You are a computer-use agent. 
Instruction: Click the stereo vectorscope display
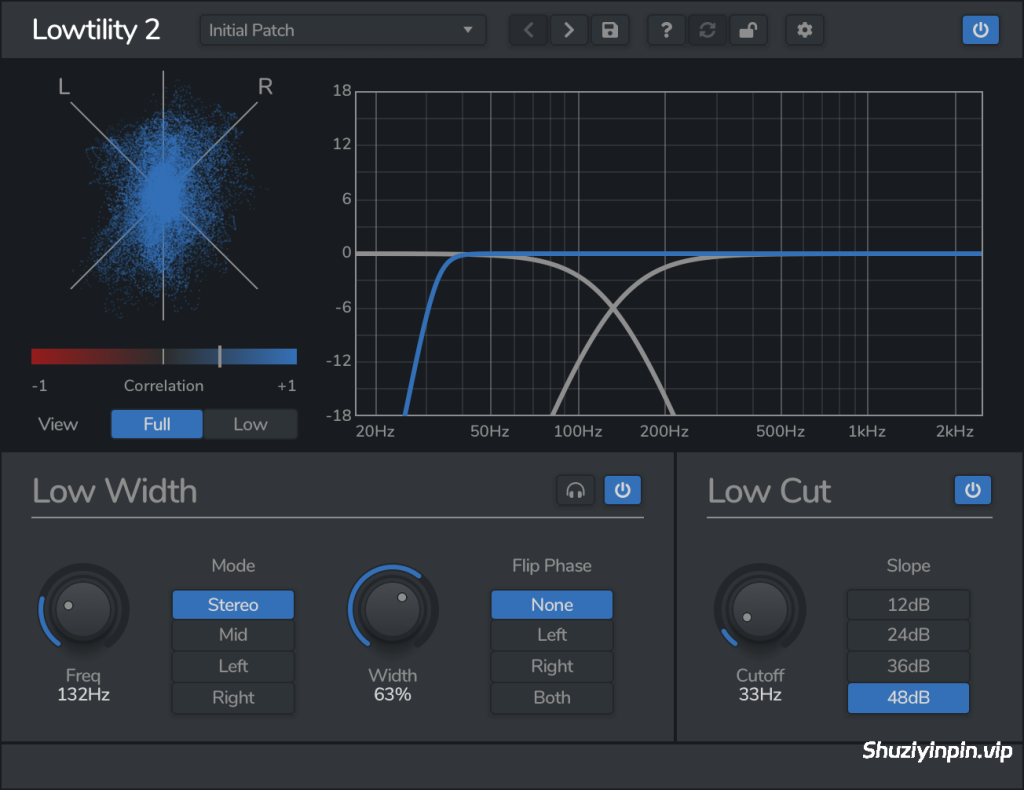[163, 196]
